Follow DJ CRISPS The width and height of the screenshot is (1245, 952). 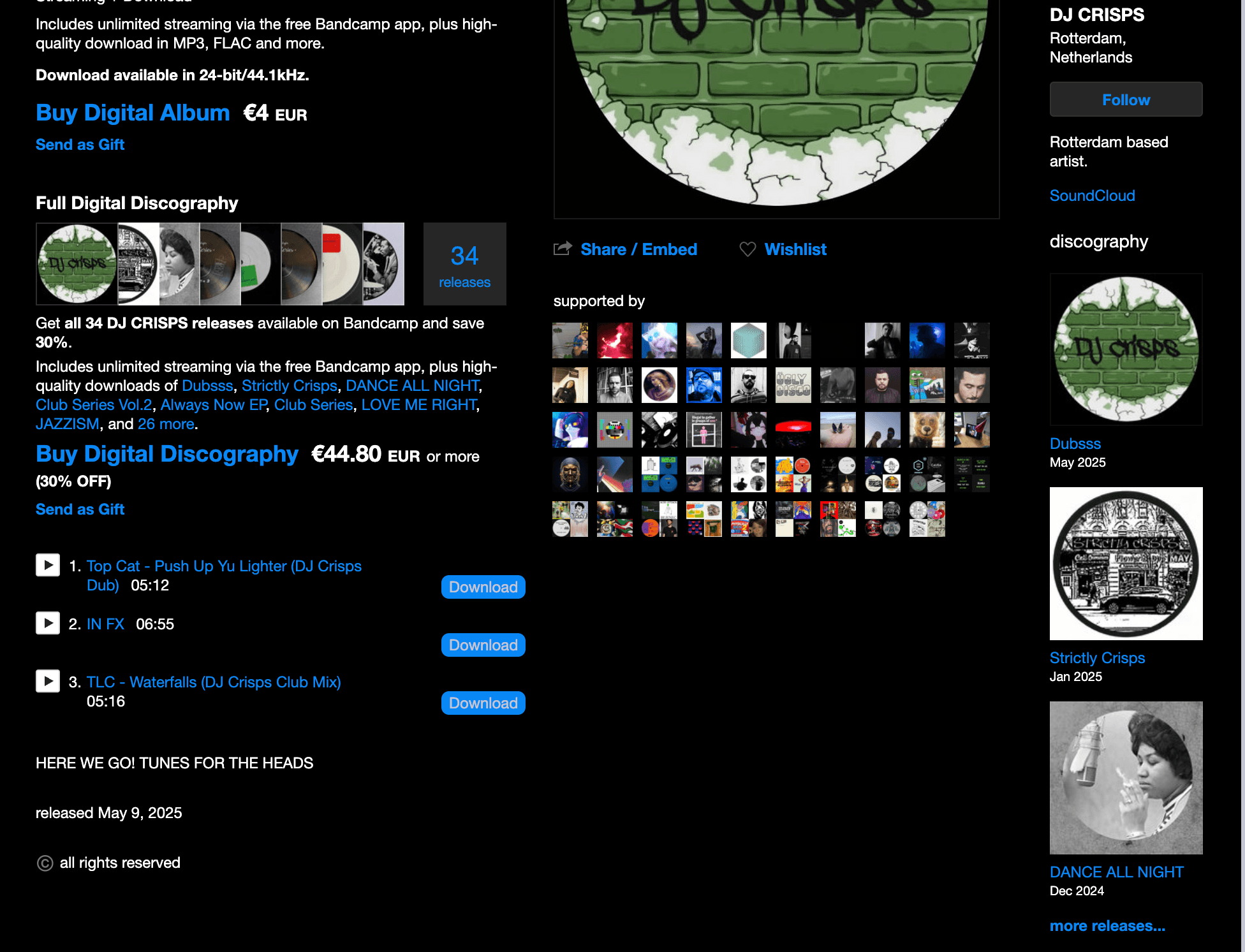[1125, 99]
